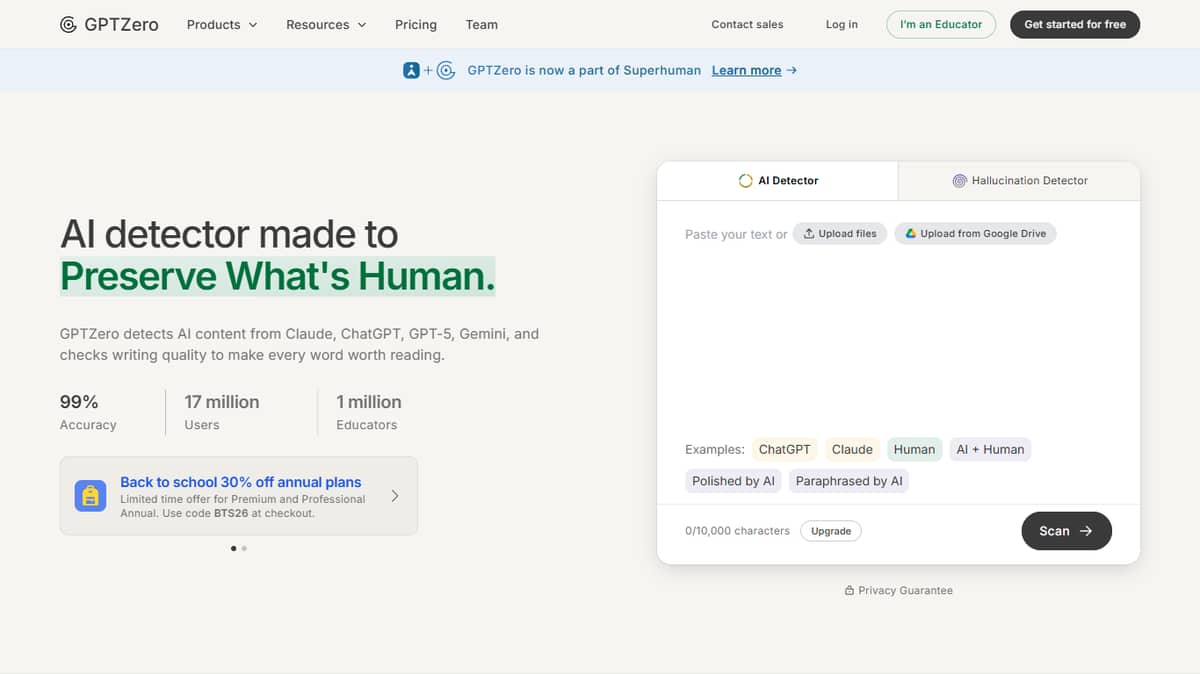Click Get started for free
The image size is (1200, 674).
(x=1075, y=25)
